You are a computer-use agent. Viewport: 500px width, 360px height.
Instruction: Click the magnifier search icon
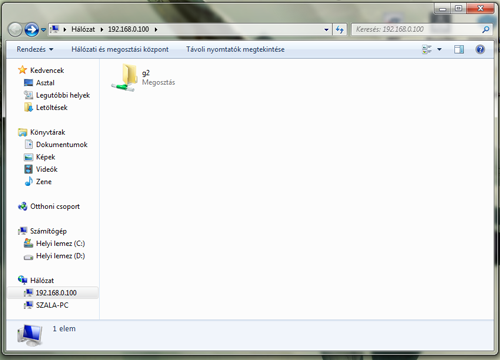pyautogui.click(x=486, y=30)
